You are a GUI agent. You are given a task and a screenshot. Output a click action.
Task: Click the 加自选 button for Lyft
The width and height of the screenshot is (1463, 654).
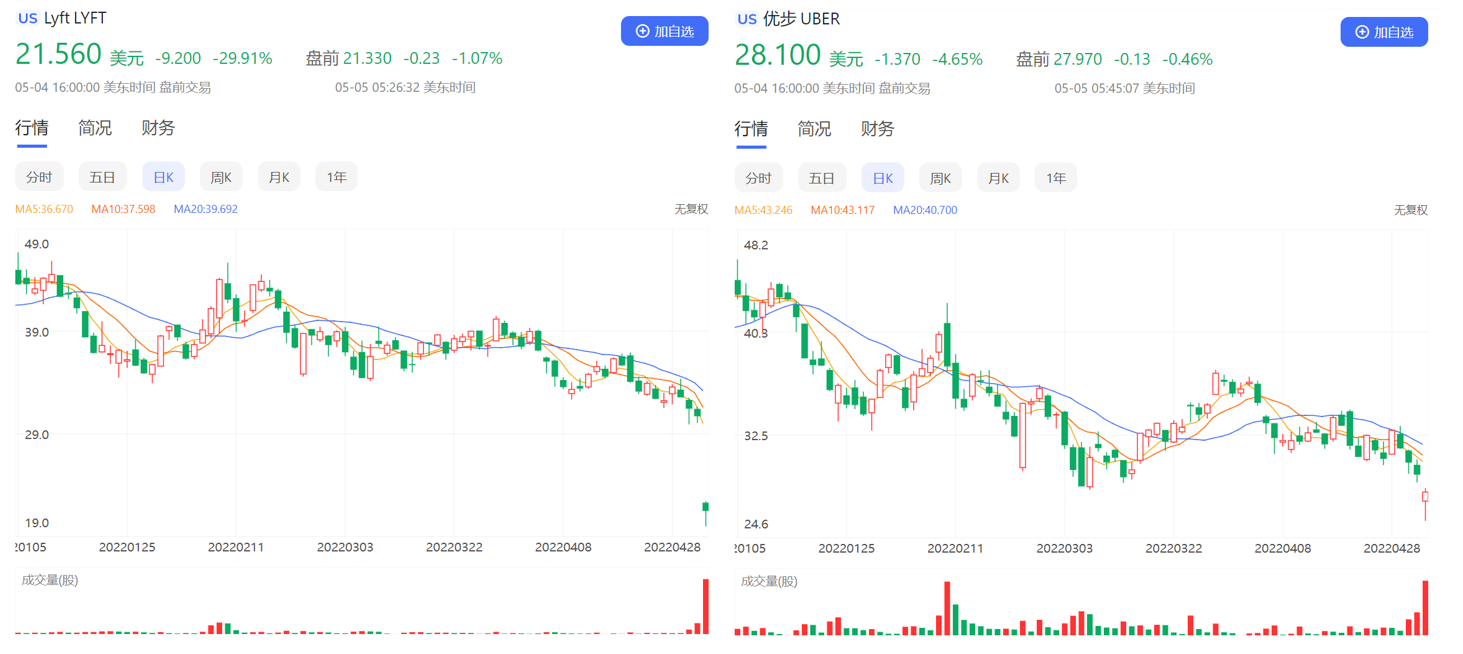pos(664,31)
